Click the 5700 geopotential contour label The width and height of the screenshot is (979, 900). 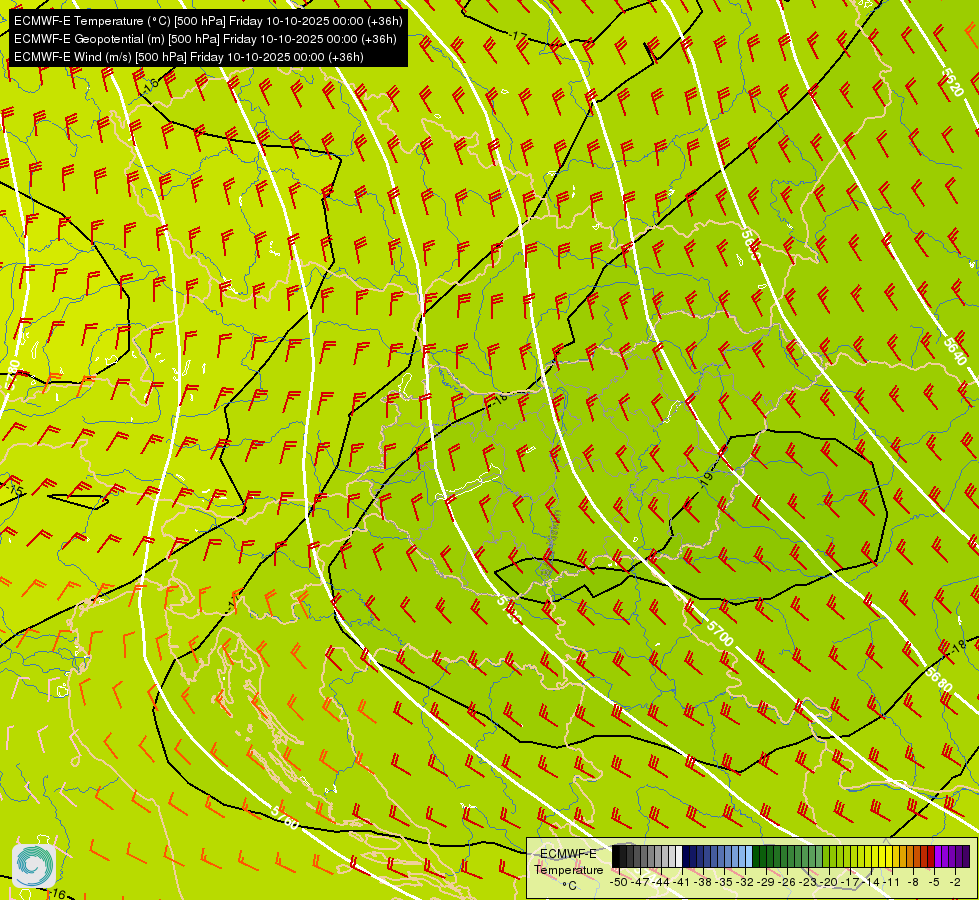click(x=720, y=633)
